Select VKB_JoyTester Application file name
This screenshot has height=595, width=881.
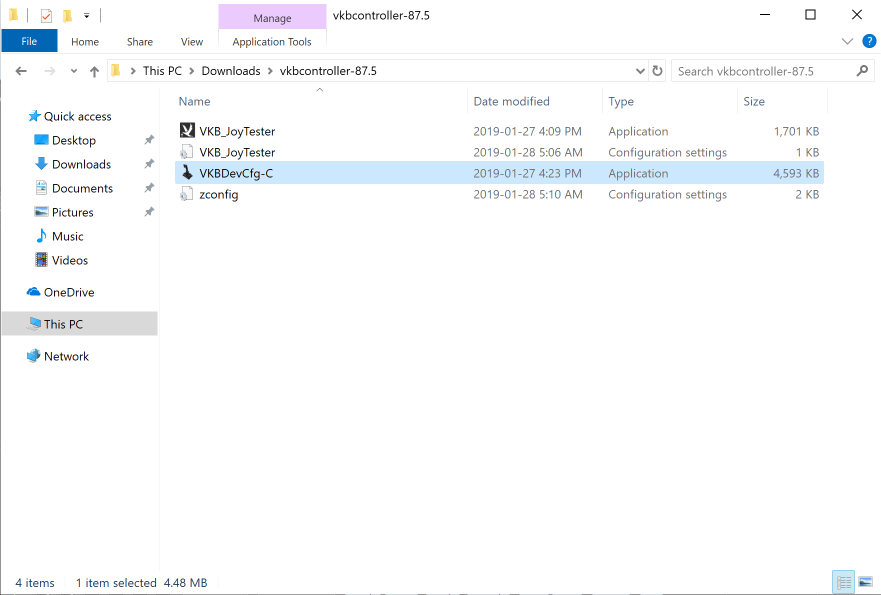(x=237, y=131)
